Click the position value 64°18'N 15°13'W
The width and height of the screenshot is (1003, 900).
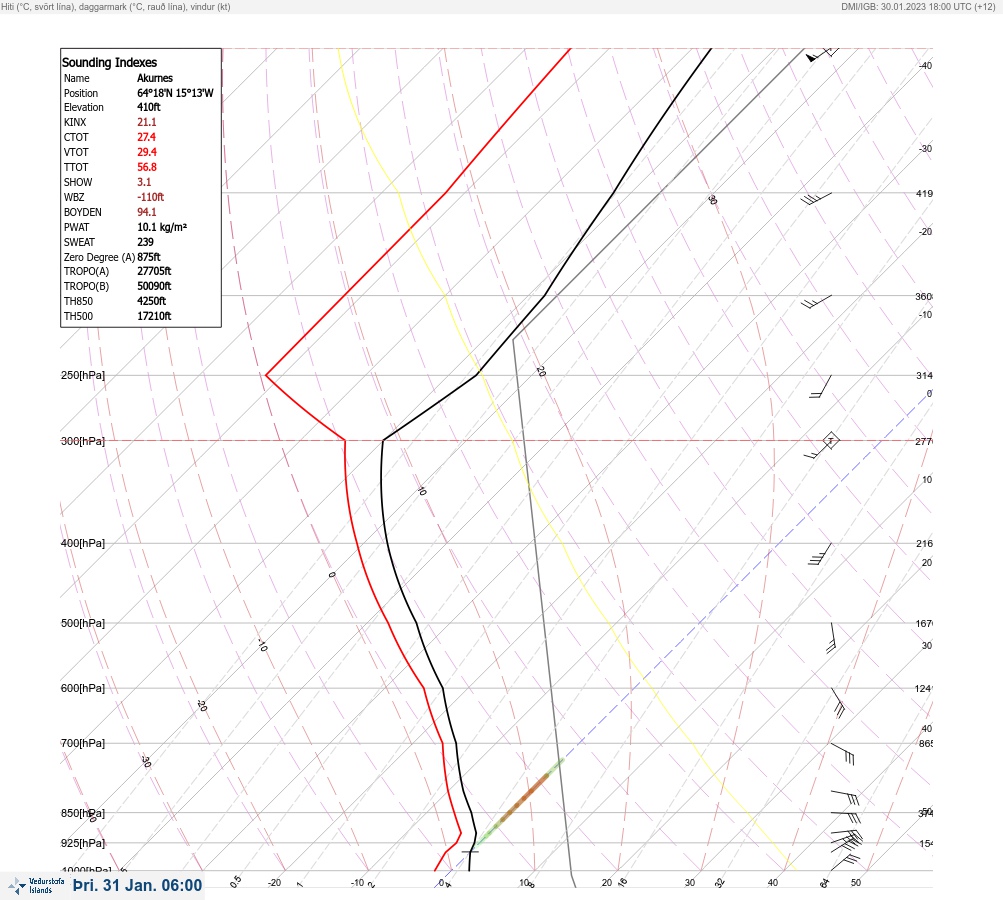[x=175, y=93]
